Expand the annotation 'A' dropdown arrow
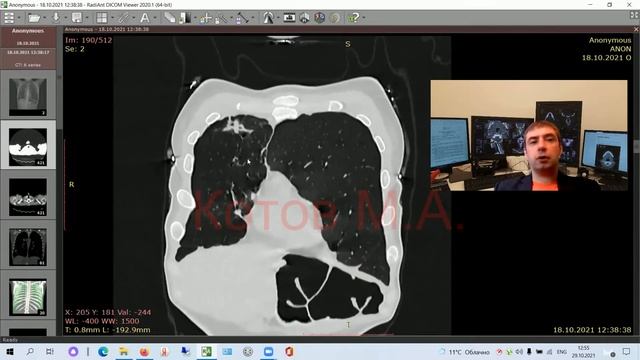Image resolution: width=640 pixels, height=360 pixels. [155, 18]
